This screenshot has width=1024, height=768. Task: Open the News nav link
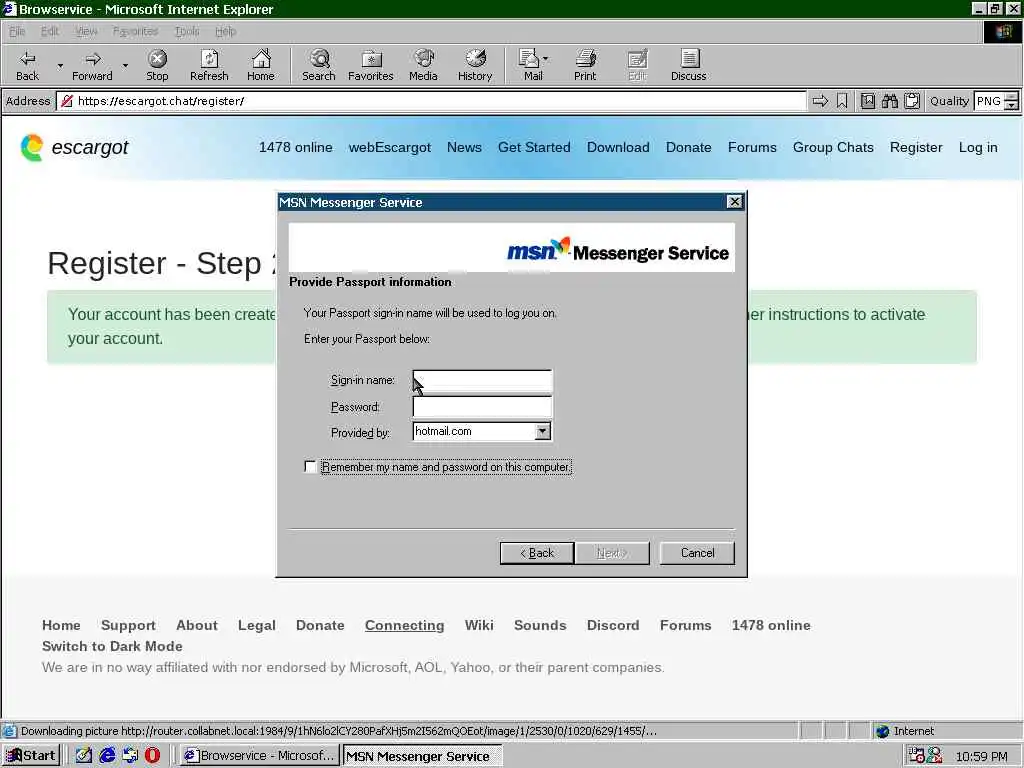tap(464, 148)
